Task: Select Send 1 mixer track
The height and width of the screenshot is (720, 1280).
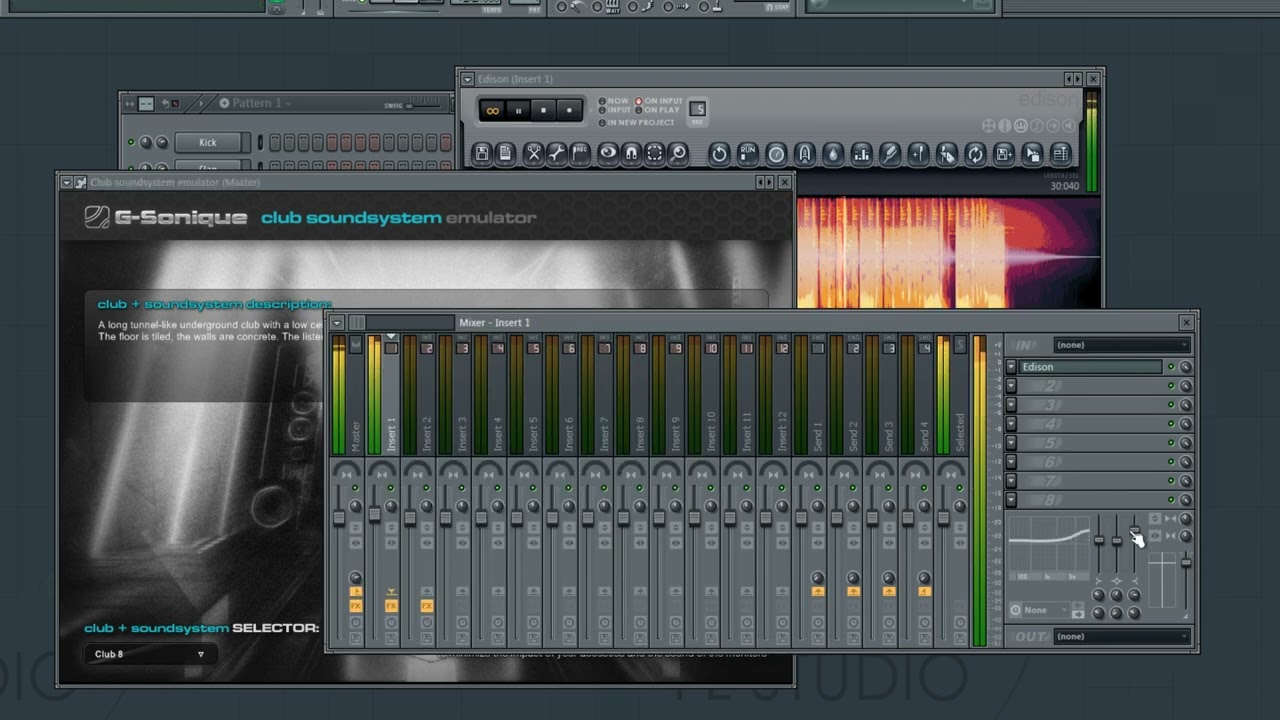Action: pos(818,435)
